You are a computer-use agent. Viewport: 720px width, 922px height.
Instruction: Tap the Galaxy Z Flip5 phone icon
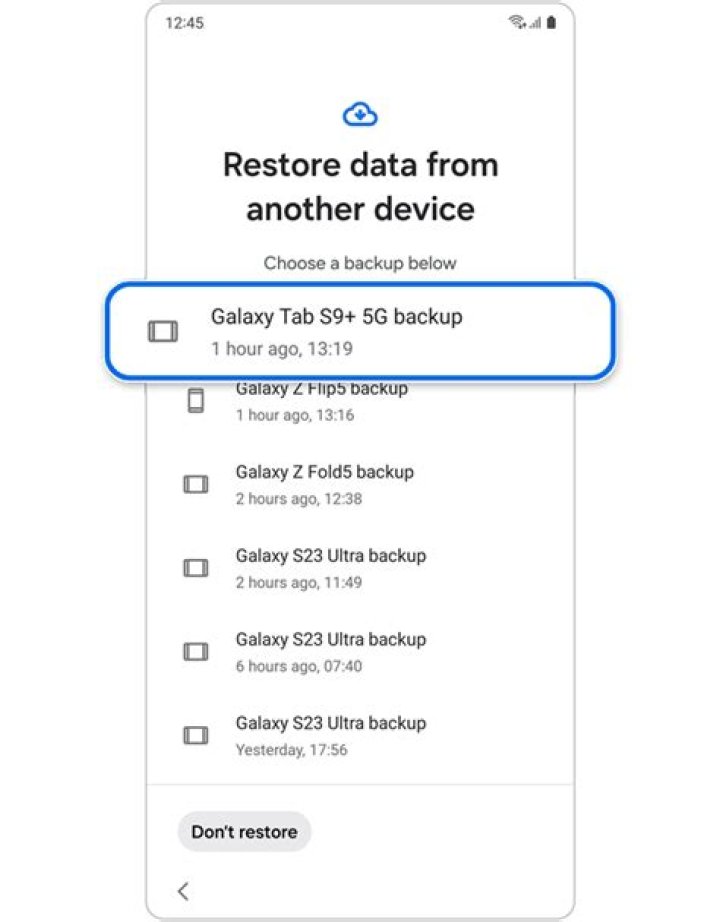pyautogui.click(x=196, y=400)
